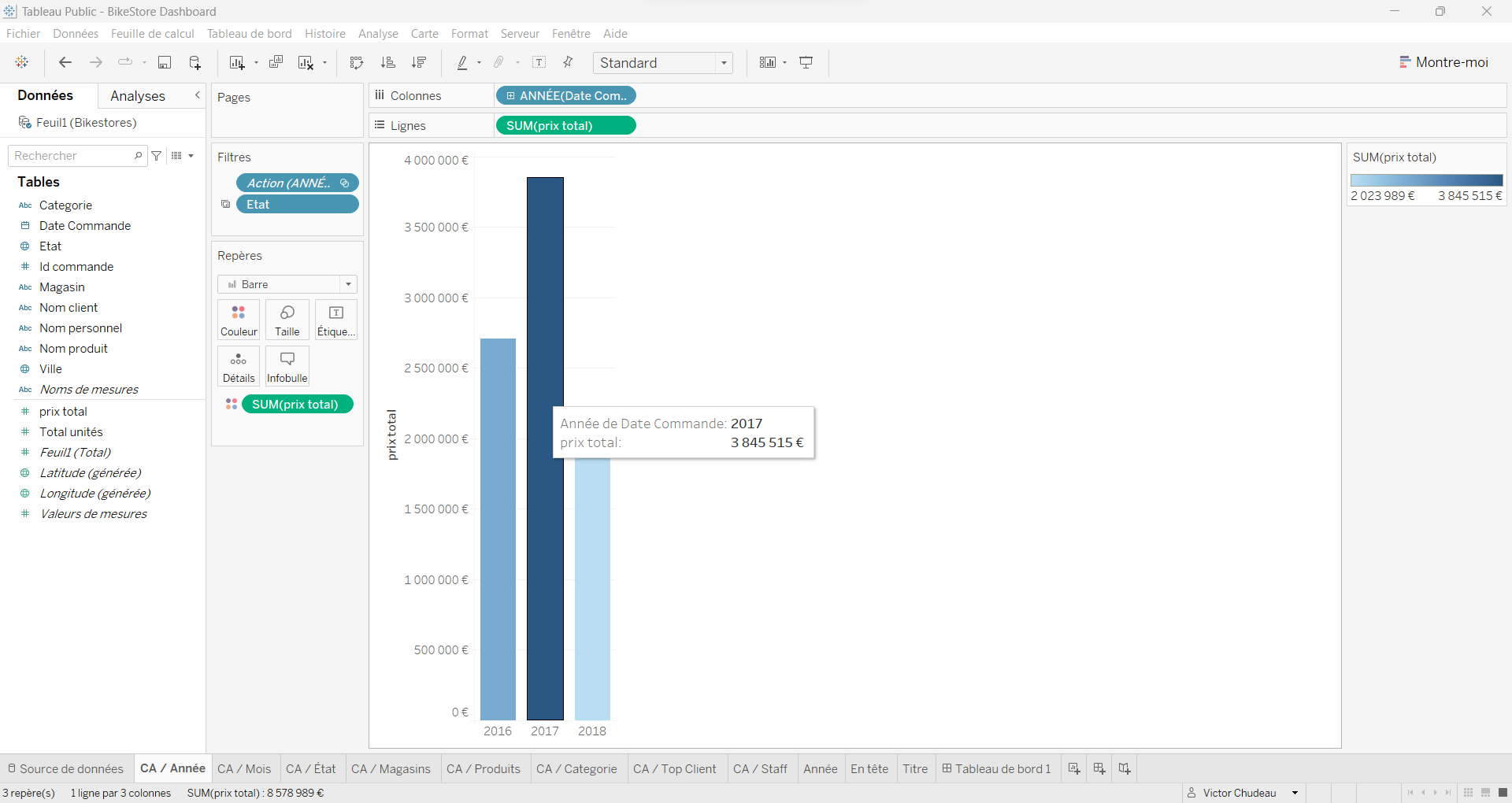The width and height of the screenshot is (1512, 803).
Task: Toggle presentation mode
Action: pyautogui.click(x=806, y=62)
